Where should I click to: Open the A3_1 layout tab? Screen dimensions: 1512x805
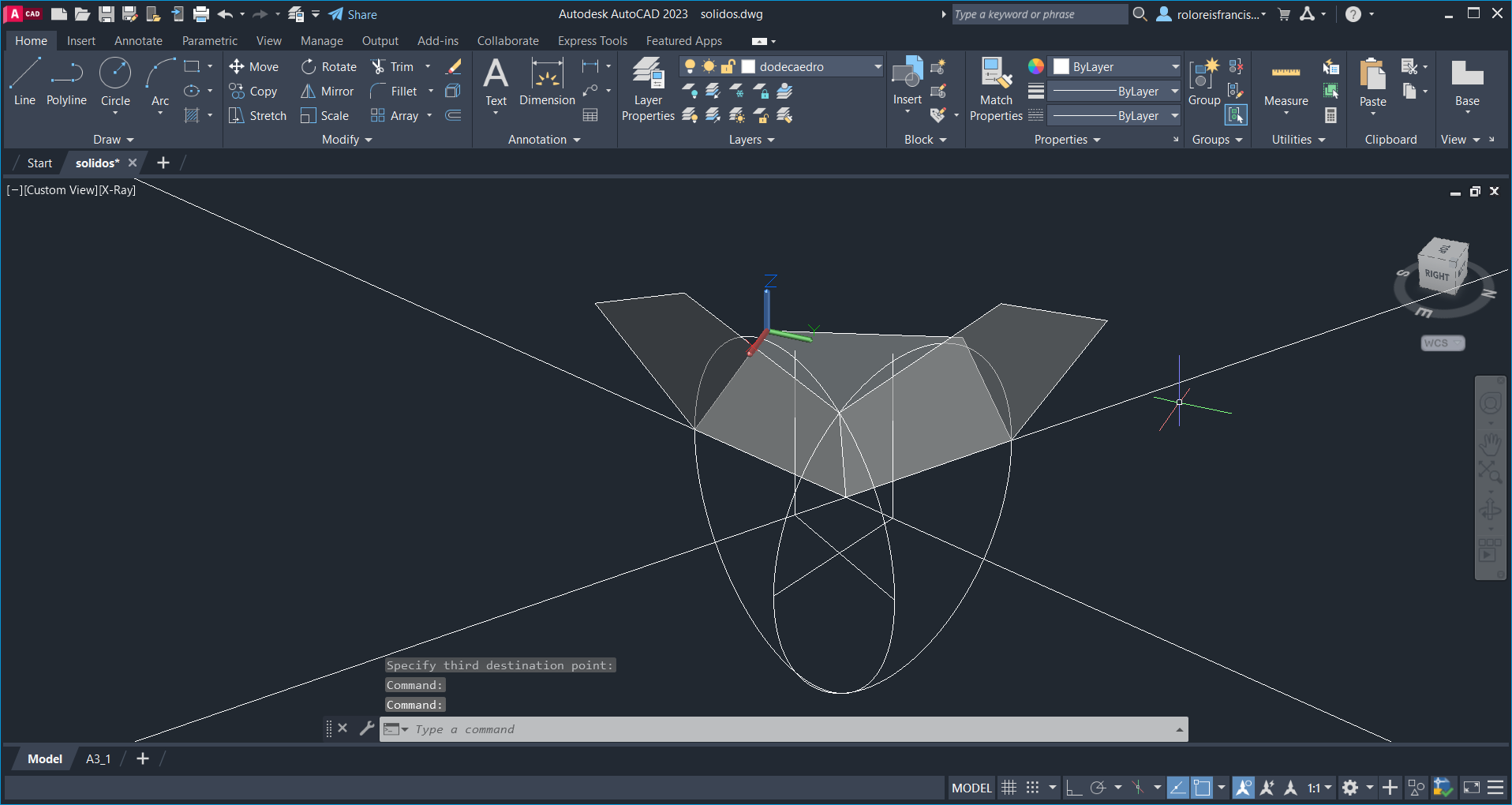[x=98, y=758]
